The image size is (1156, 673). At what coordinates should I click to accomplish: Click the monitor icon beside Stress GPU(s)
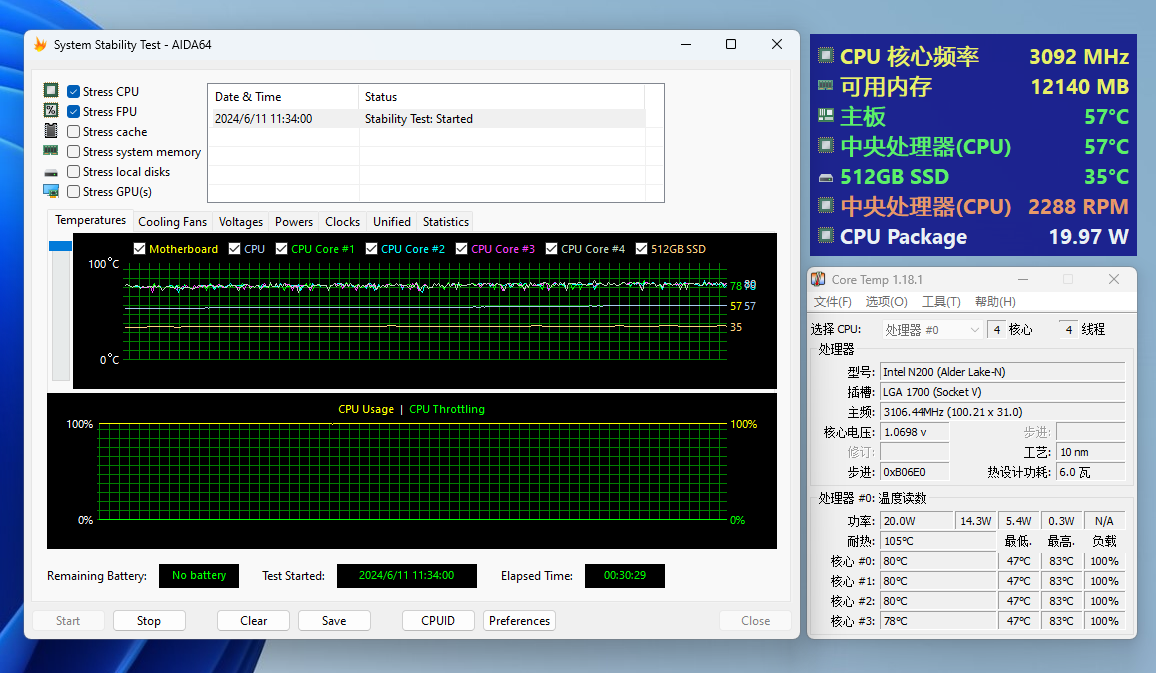point(51,191)
